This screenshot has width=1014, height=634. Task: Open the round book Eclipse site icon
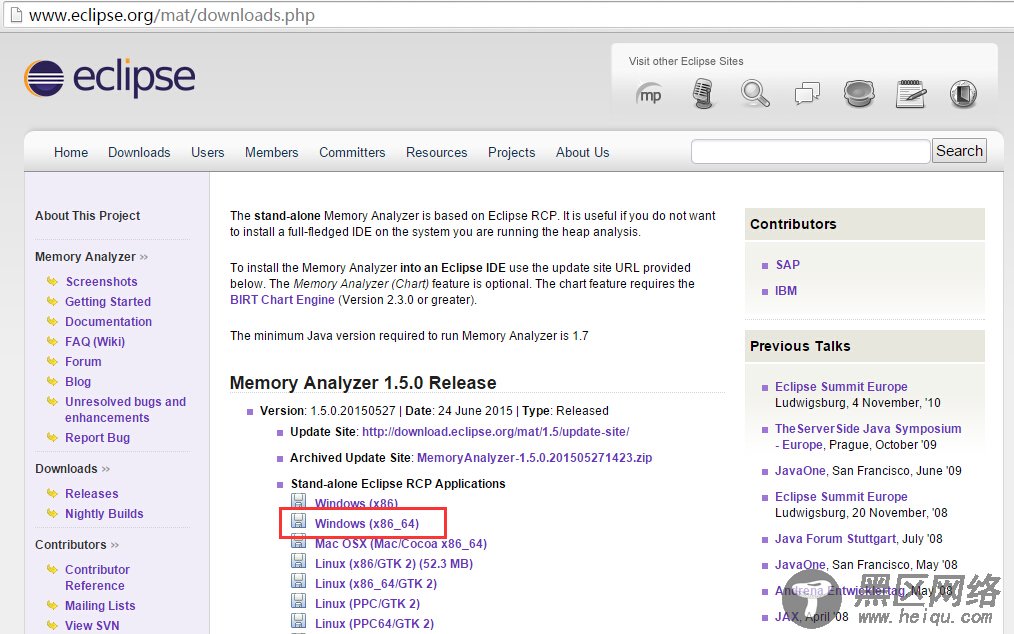pyautogui.click(x=963, y=94)
